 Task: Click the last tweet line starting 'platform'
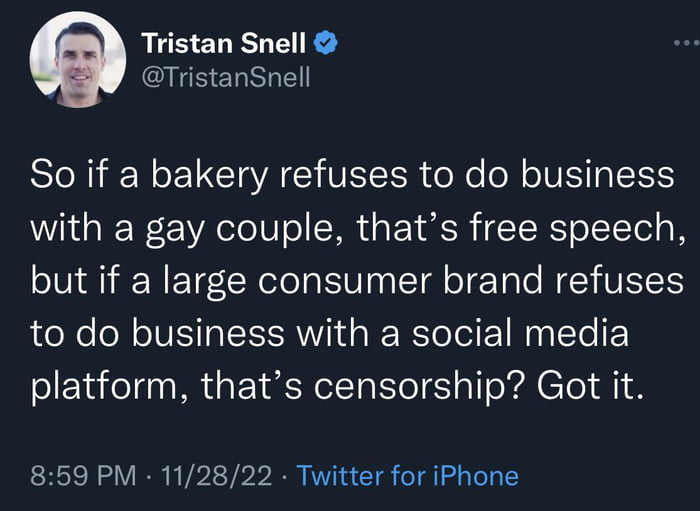click(338, 386)
